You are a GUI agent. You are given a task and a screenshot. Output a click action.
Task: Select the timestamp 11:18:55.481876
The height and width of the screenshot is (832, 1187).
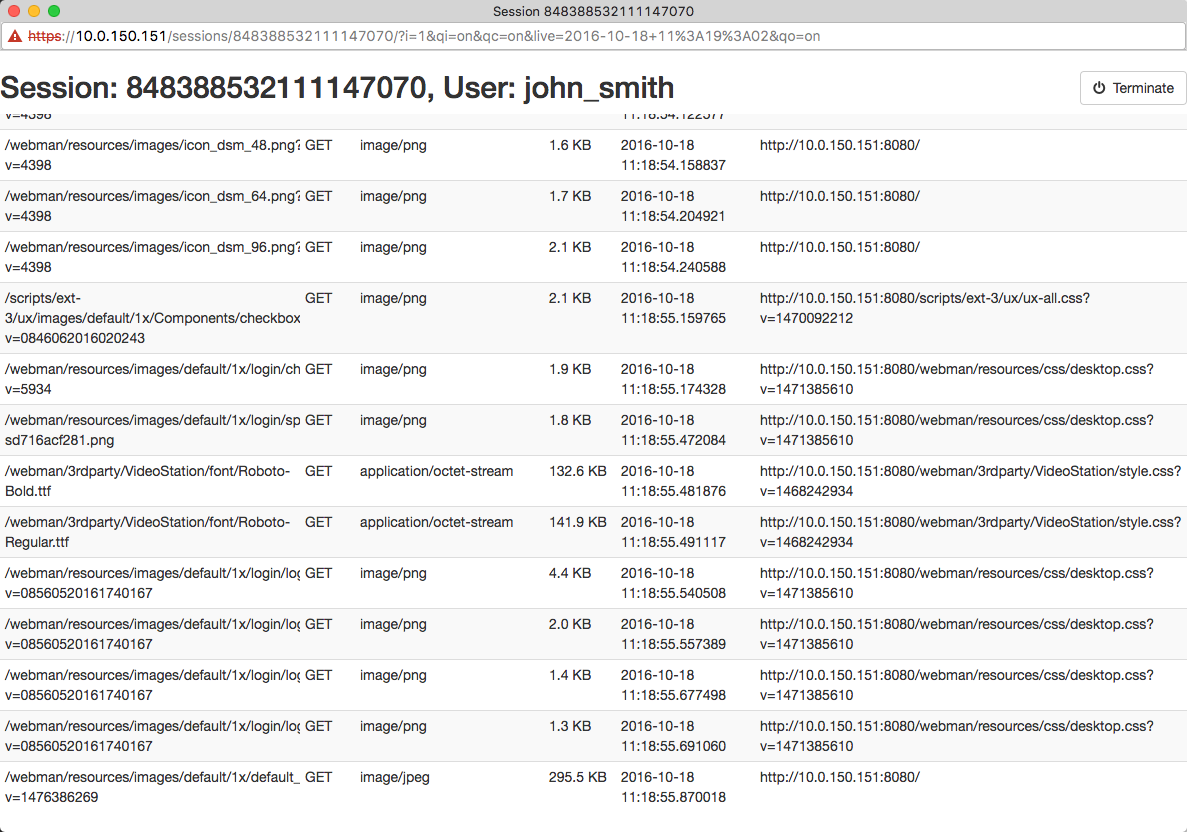tap(674, 491)
